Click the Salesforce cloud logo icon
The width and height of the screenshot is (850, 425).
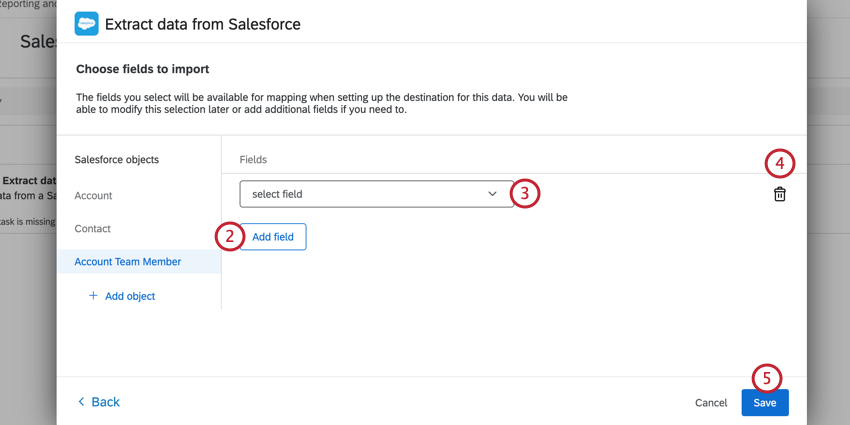86,24
